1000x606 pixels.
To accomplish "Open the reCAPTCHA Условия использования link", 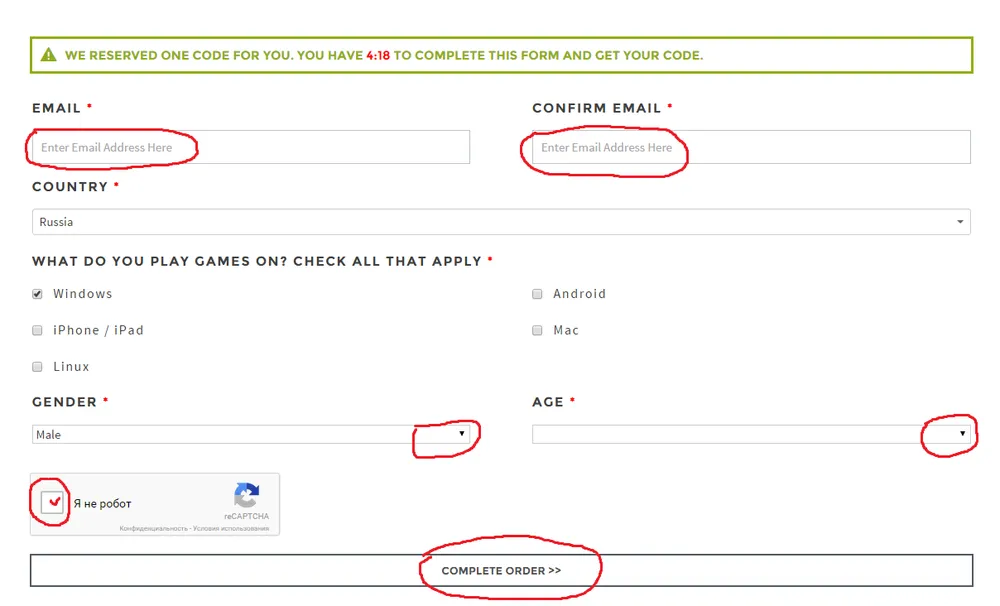I will [231, 528].
